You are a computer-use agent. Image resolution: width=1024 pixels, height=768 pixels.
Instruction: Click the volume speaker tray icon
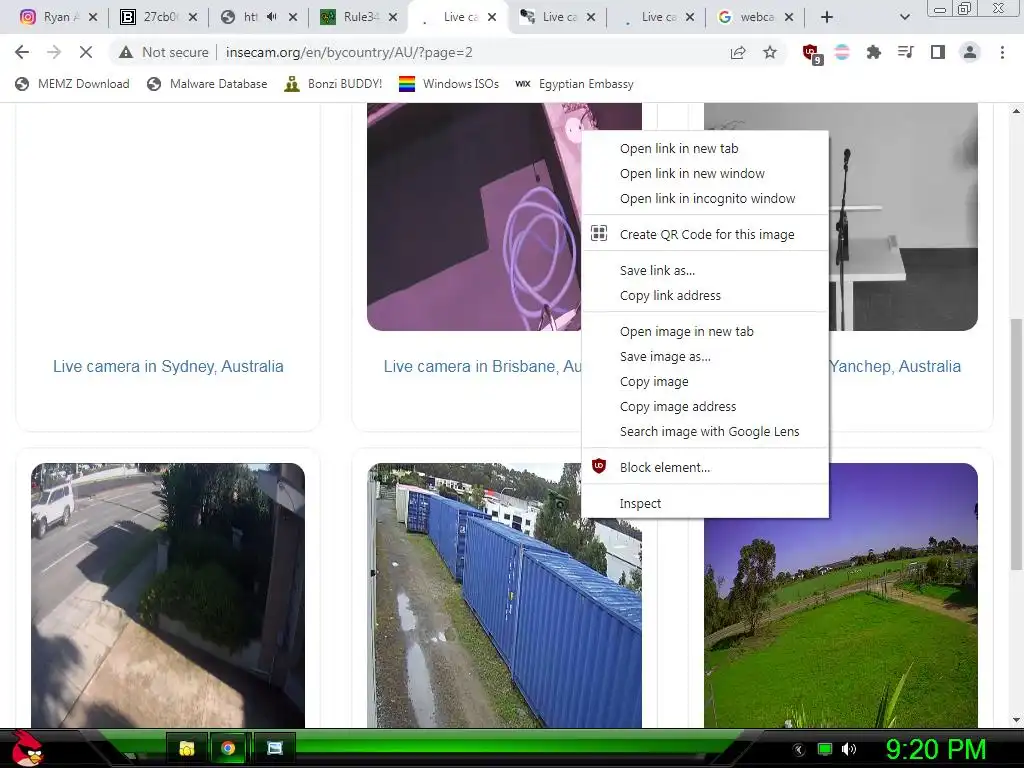click(x=848, y=749)
